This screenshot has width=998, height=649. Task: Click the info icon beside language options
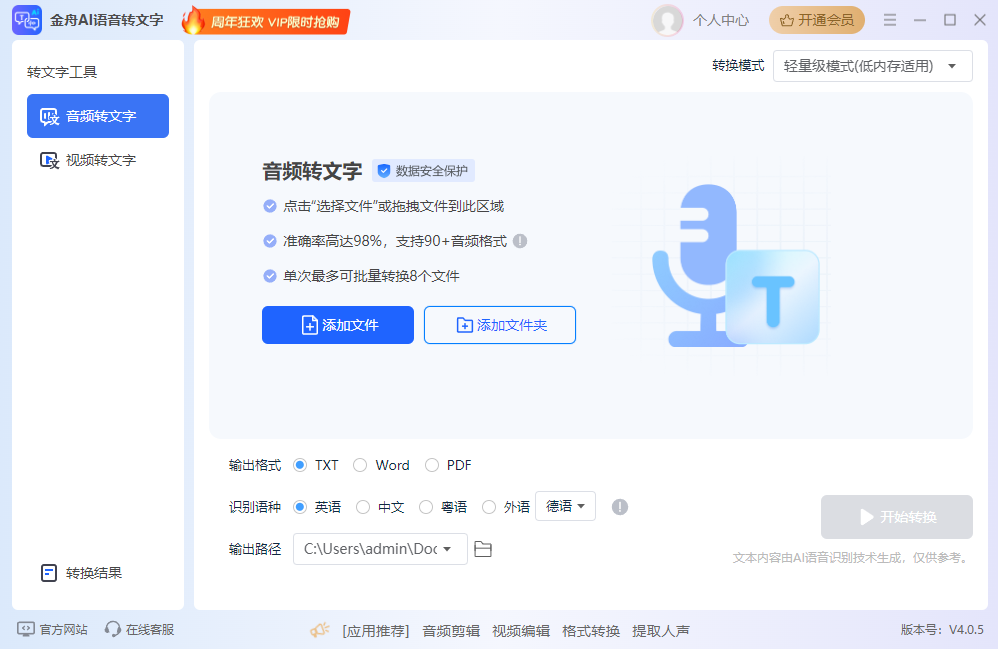(620, 507)
